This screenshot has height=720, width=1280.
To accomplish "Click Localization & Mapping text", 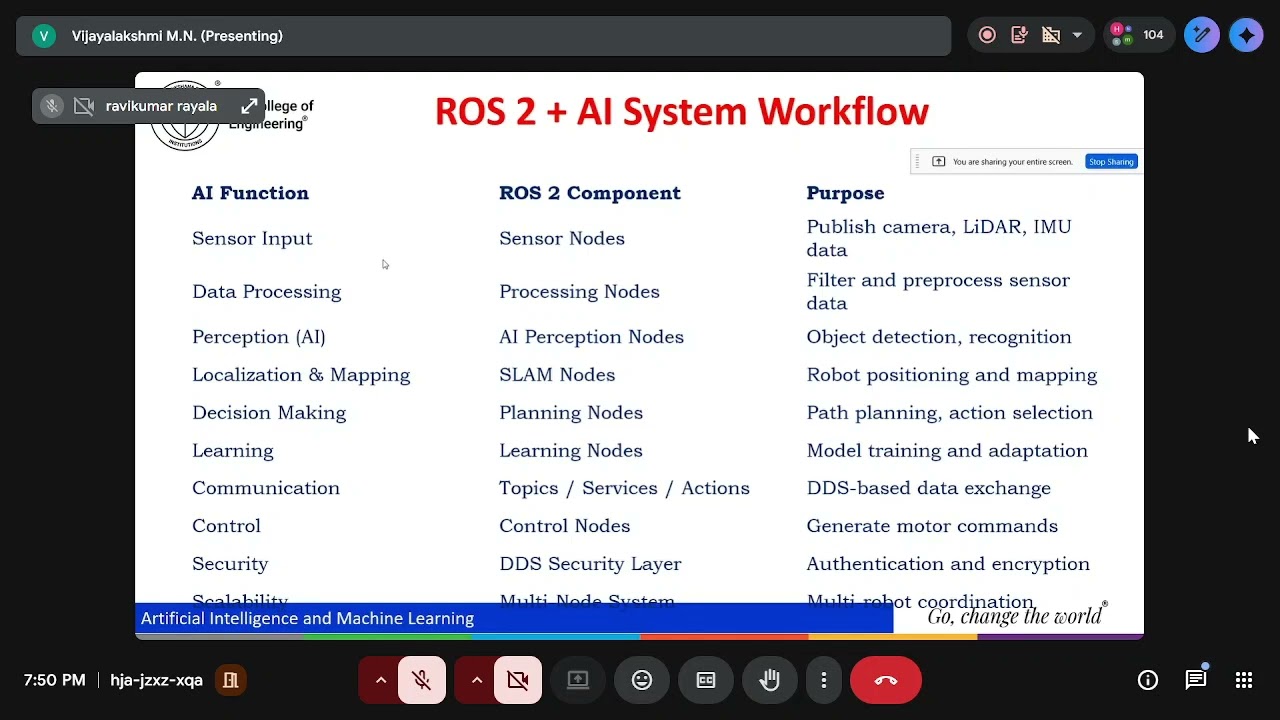I will pos(301,375).
